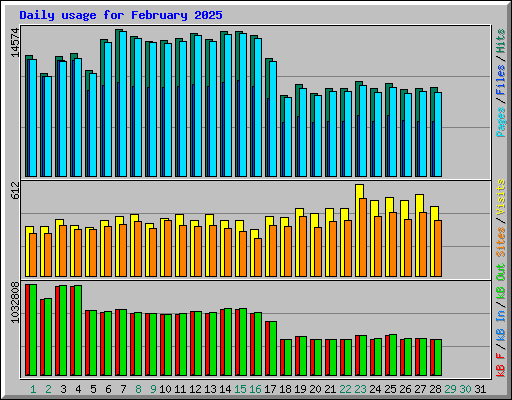This screenshot has width=512, height=400.
Task: Click day 12 label on the axis
Action: coord(195,389)
